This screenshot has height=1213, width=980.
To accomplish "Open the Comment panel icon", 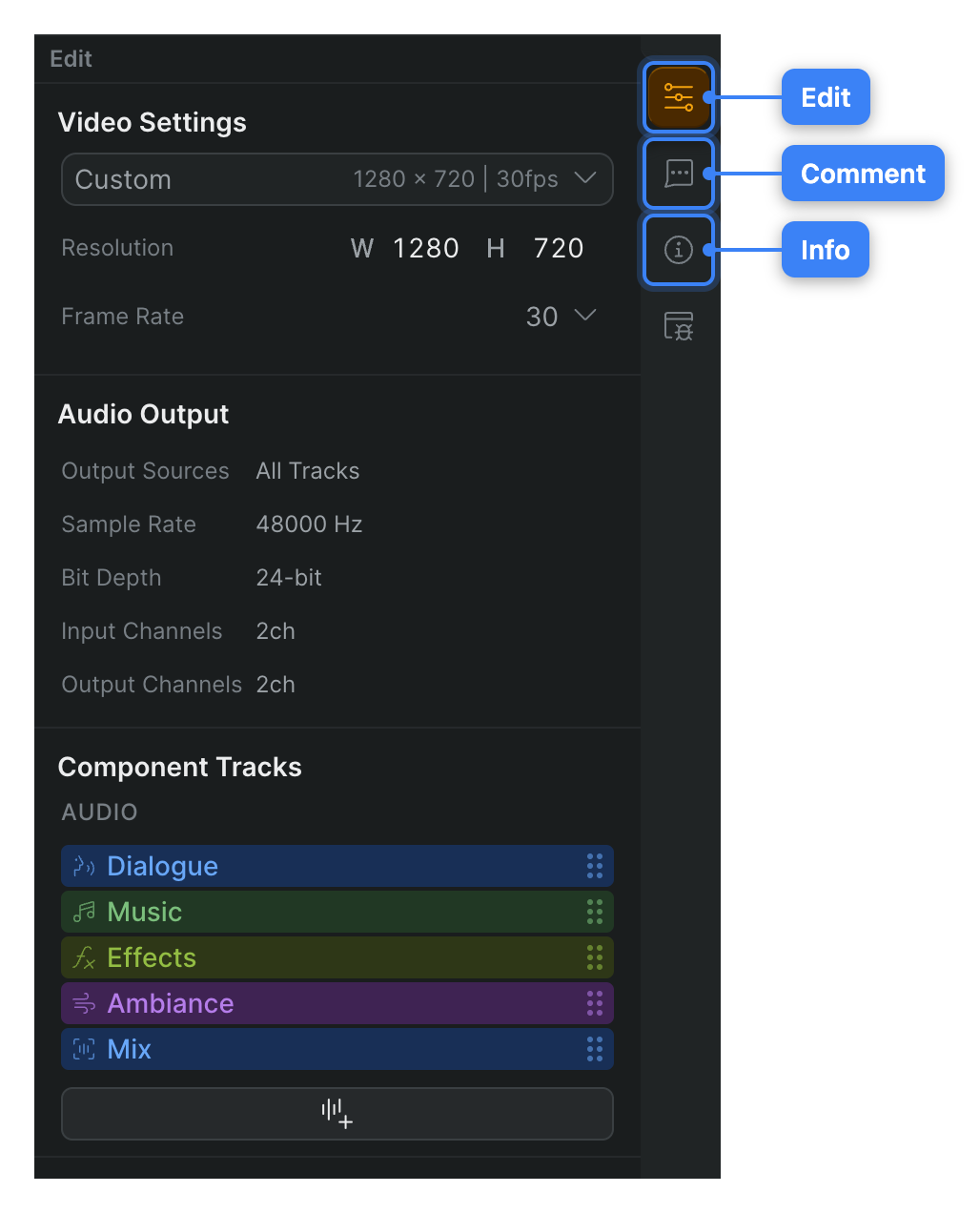I will click(679, 174).
